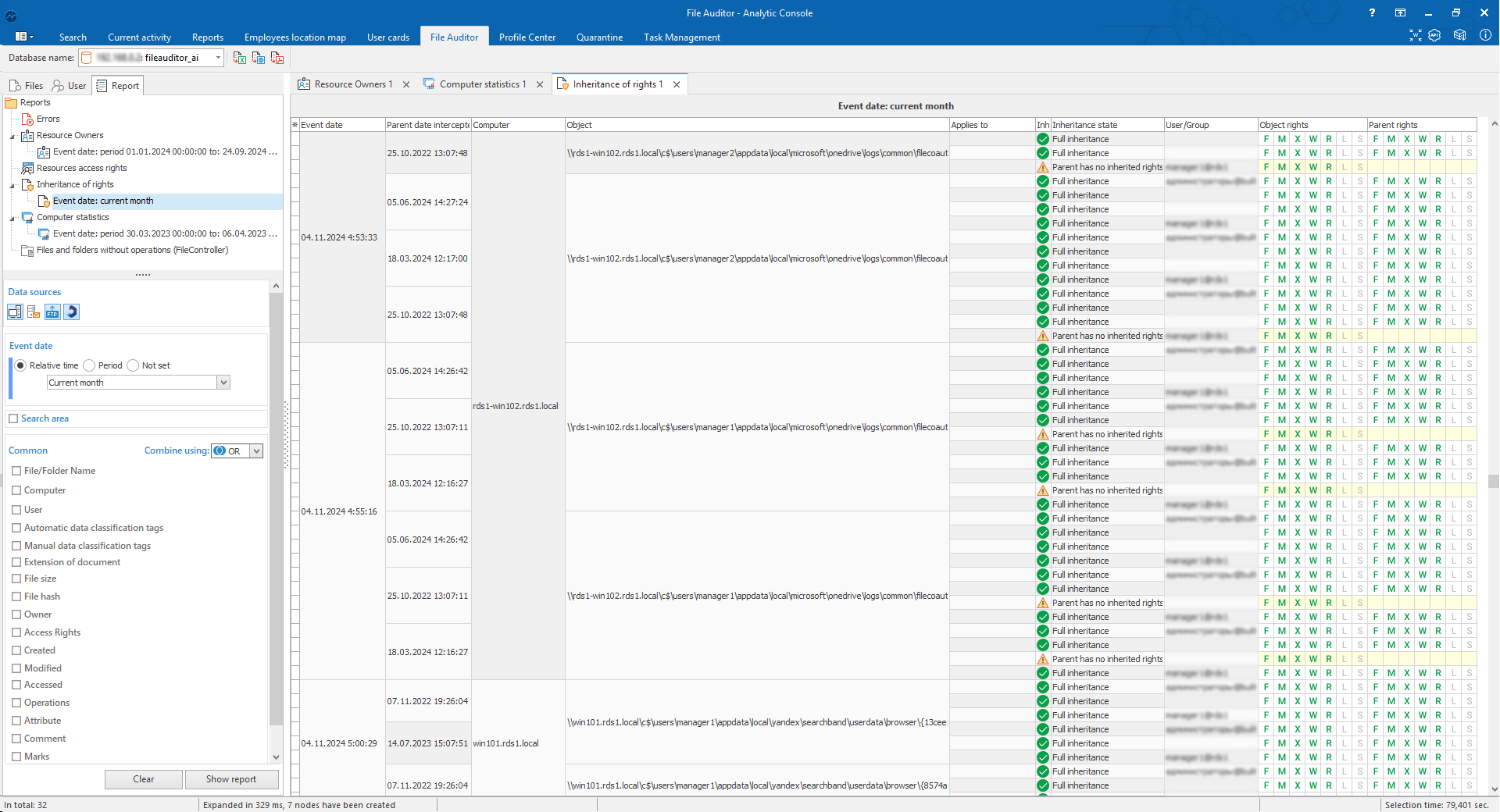Select Resources access rights in report tree
This screenshot has width=1500, height=812.
click(x=81, y=168)
